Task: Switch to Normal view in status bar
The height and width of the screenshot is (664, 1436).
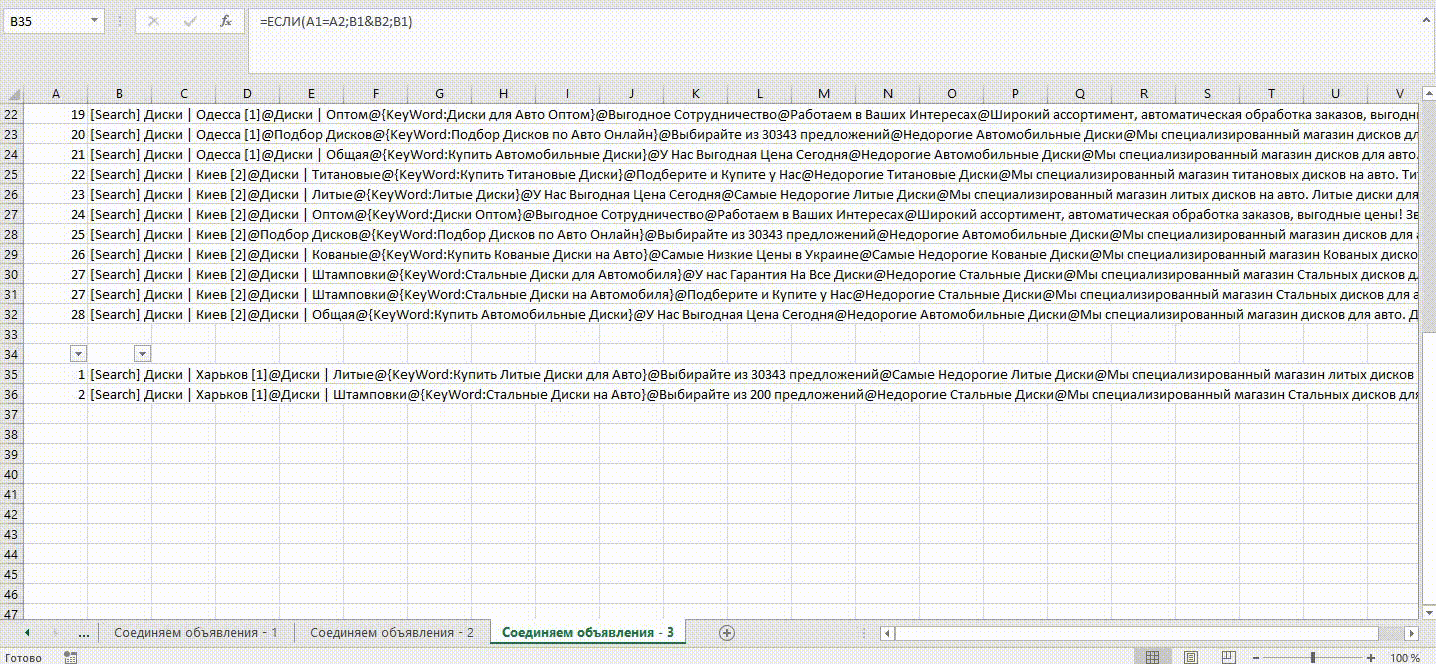Action: [x=1153, y=657]
